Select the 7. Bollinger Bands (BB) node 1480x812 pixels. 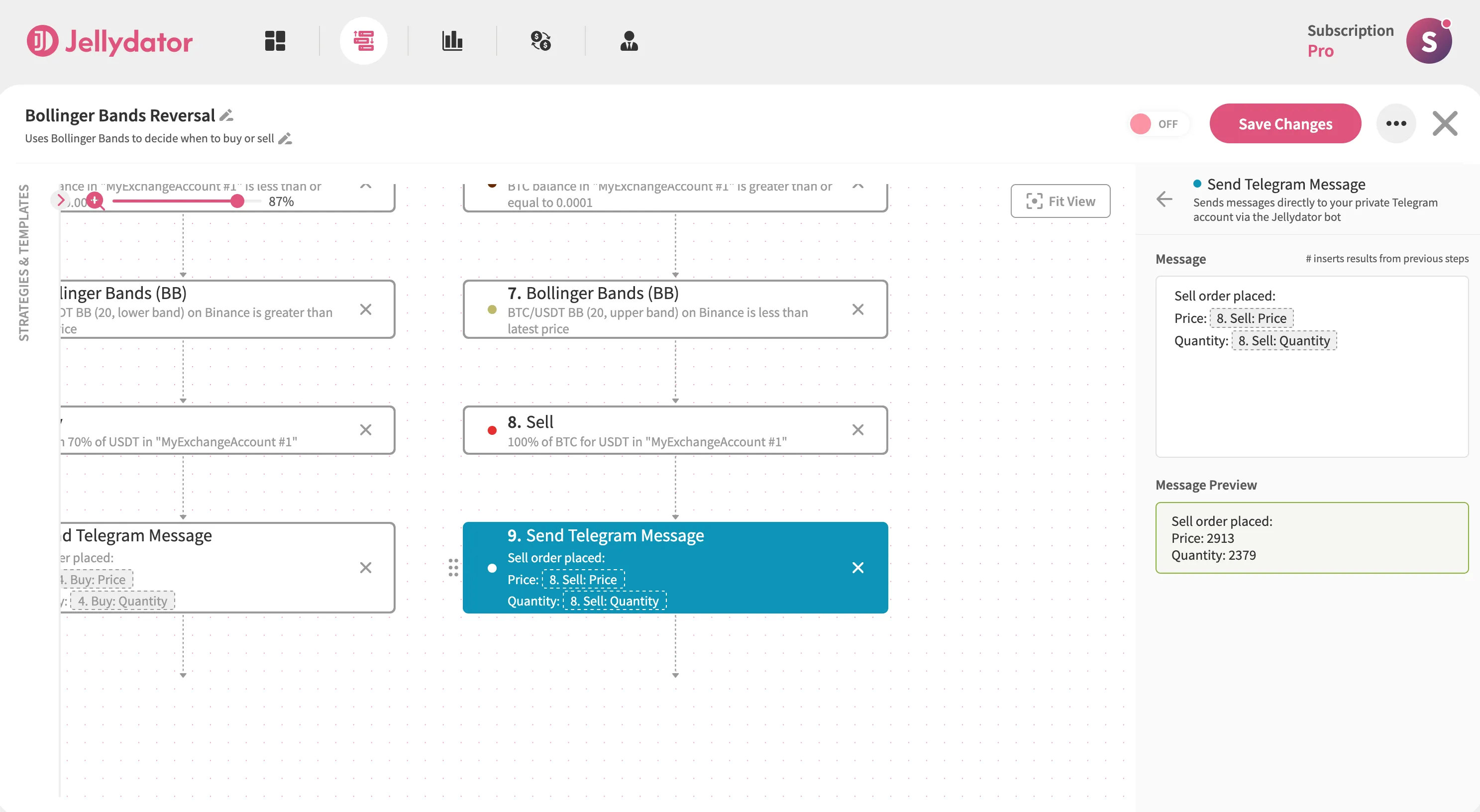click(x=675, y=309)
